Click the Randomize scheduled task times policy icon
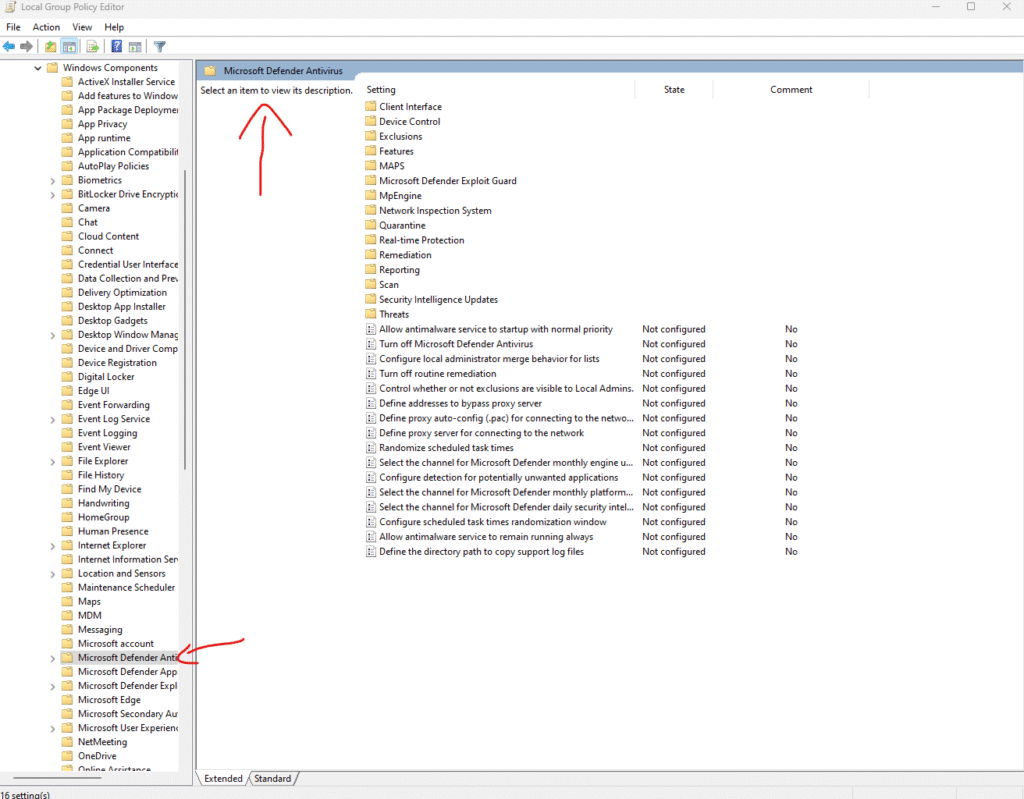Image resolution: width=1024 pixels, height=799 pixels. coord(371,448)
